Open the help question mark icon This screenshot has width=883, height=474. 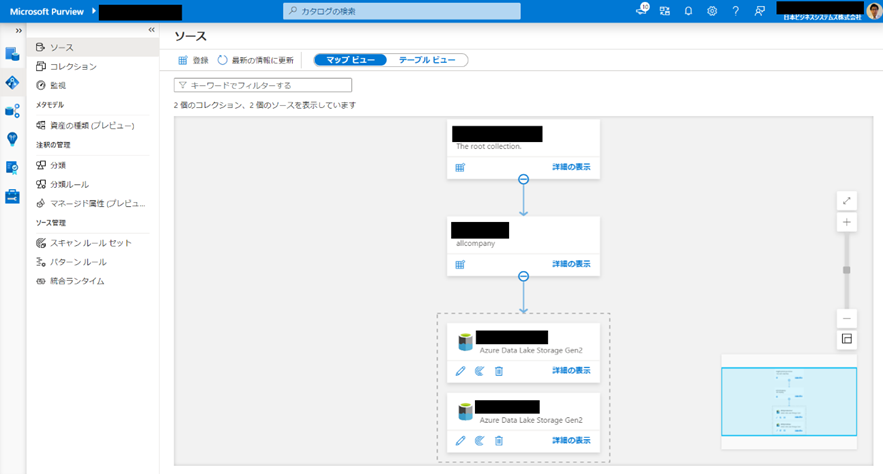(735, 11)
